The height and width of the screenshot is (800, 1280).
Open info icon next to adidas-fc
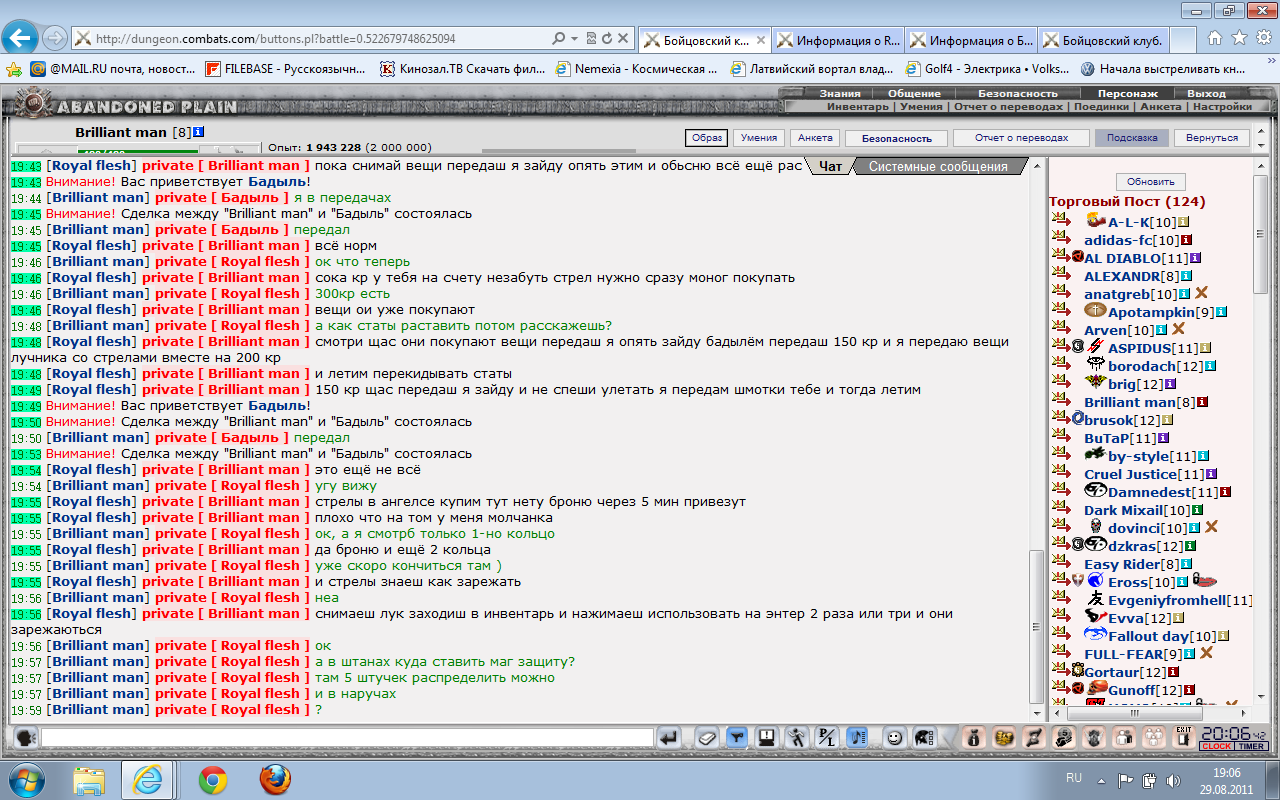(x=1187, y=240)
